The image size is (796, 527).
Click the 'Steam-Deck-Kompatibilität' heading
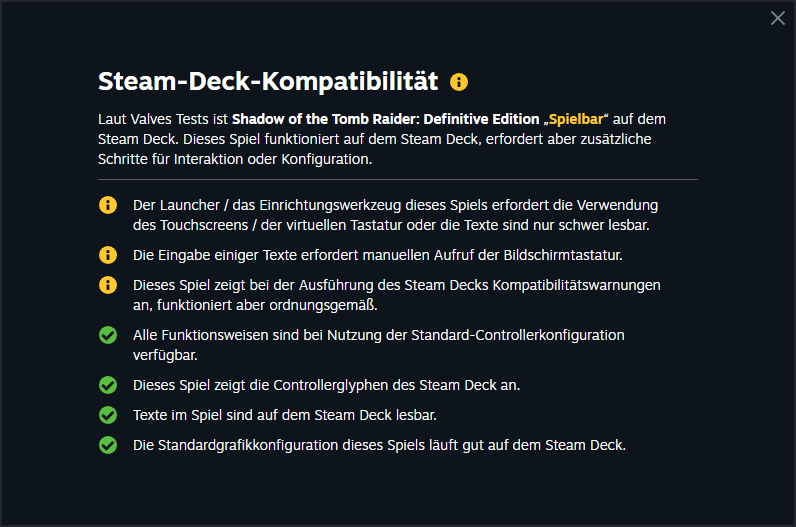[x=268, y=81]
